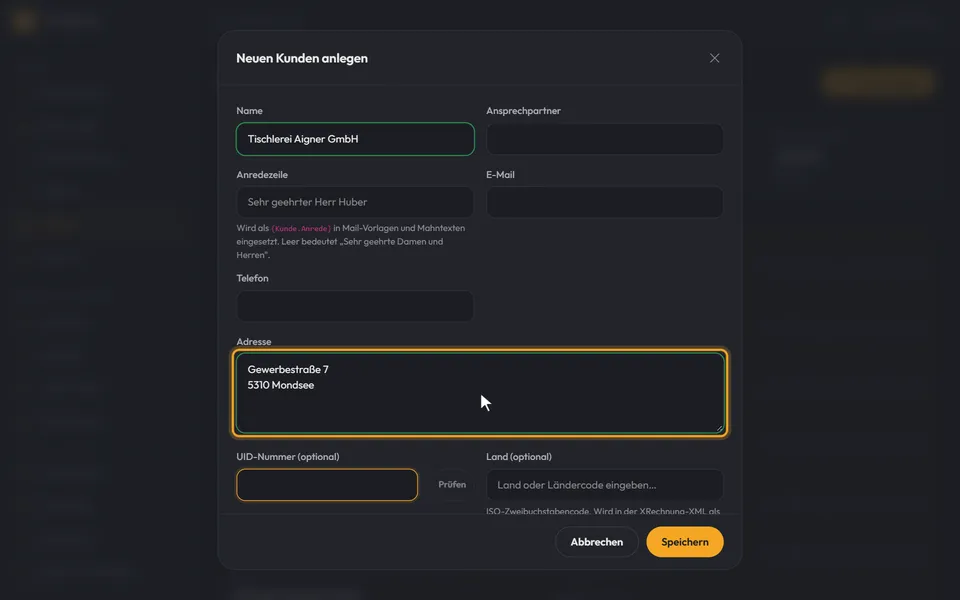Select the E-Mail input field
Image resolution: width=960 pixels, height=600 pixels.
click(x=605, y=202)
